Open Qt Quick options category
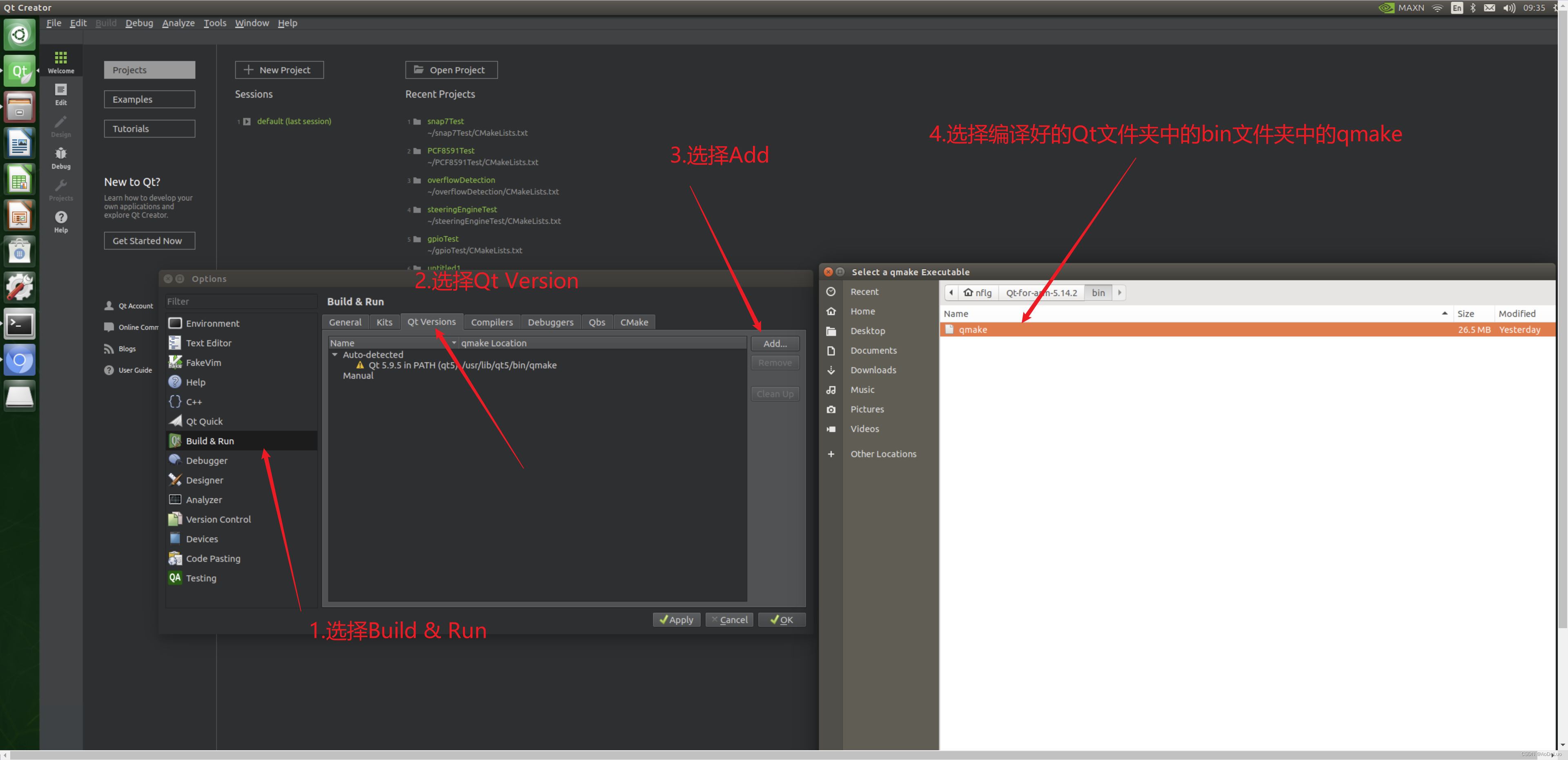Screen dimensions: 1568x760 coord(241,421)
